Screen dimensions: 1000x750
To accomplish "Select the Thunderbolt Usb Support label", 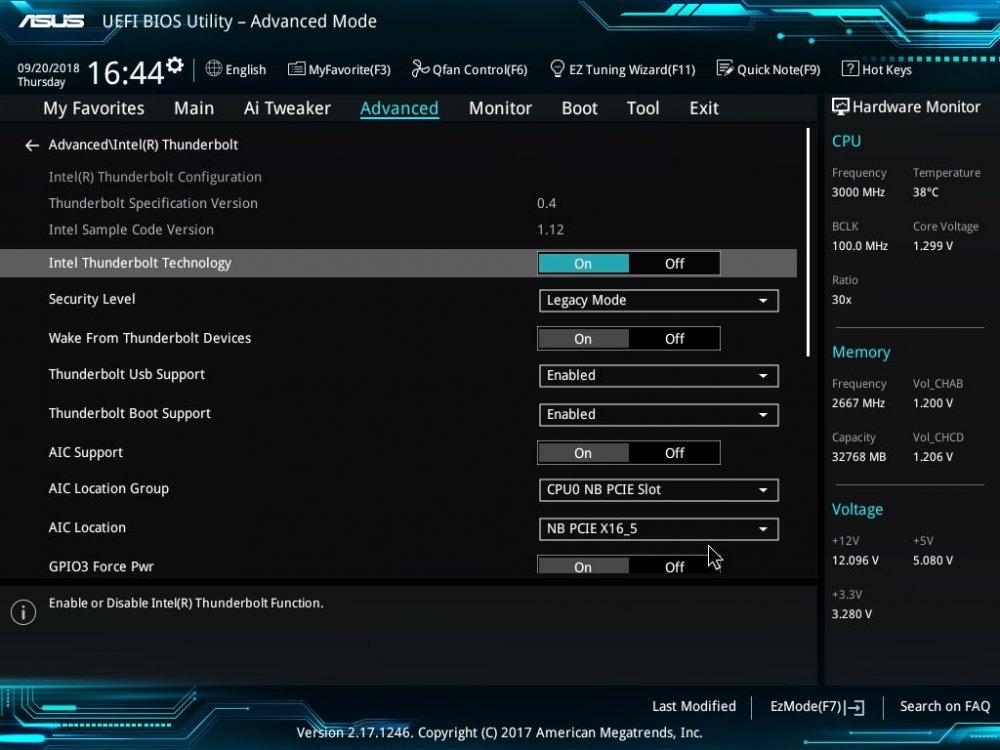I will [127, 374].
